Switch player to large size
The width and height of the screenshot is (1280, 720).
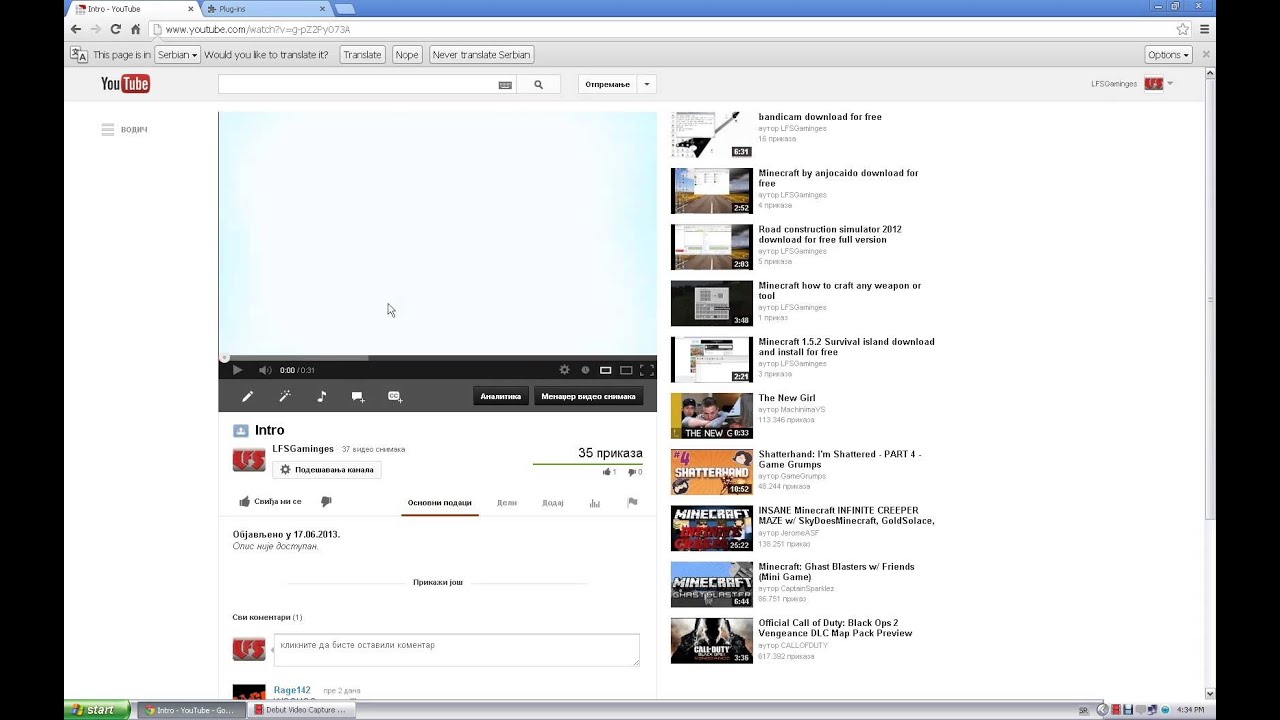tap(626, 370)
